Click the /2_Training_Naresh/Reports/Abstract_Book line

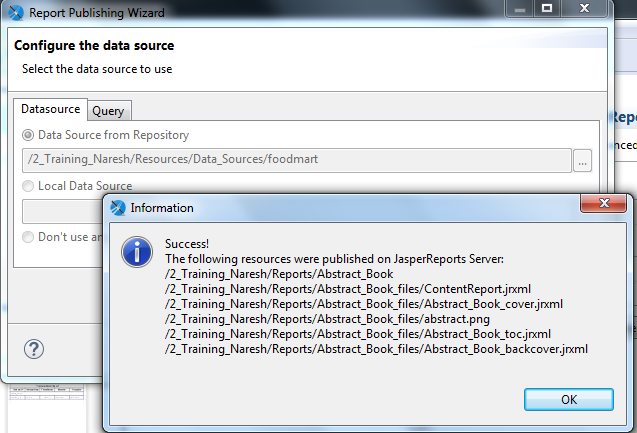coord(279,274)
